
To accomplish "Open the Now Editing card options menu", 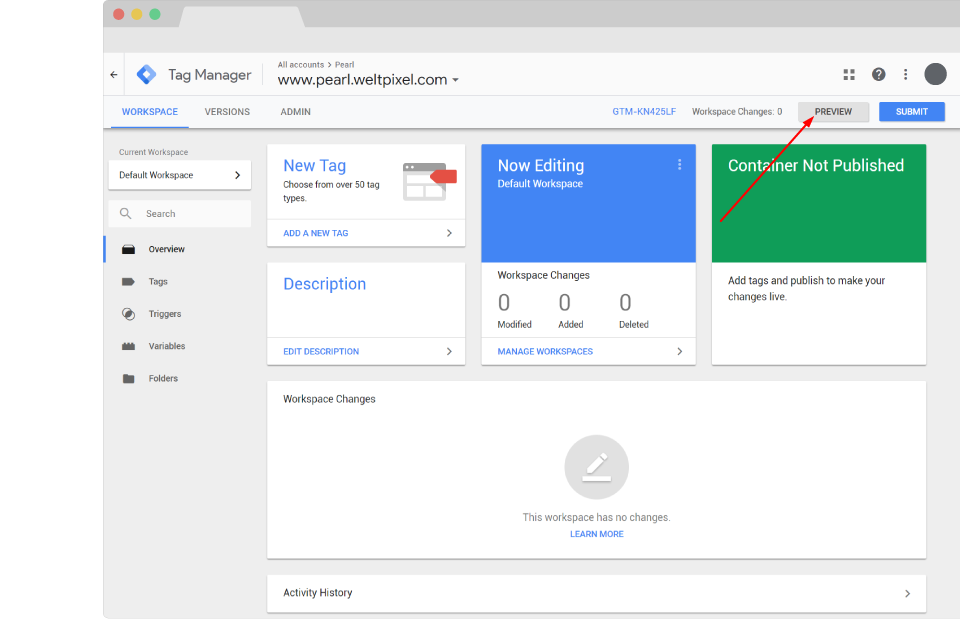I will [679, 163].
